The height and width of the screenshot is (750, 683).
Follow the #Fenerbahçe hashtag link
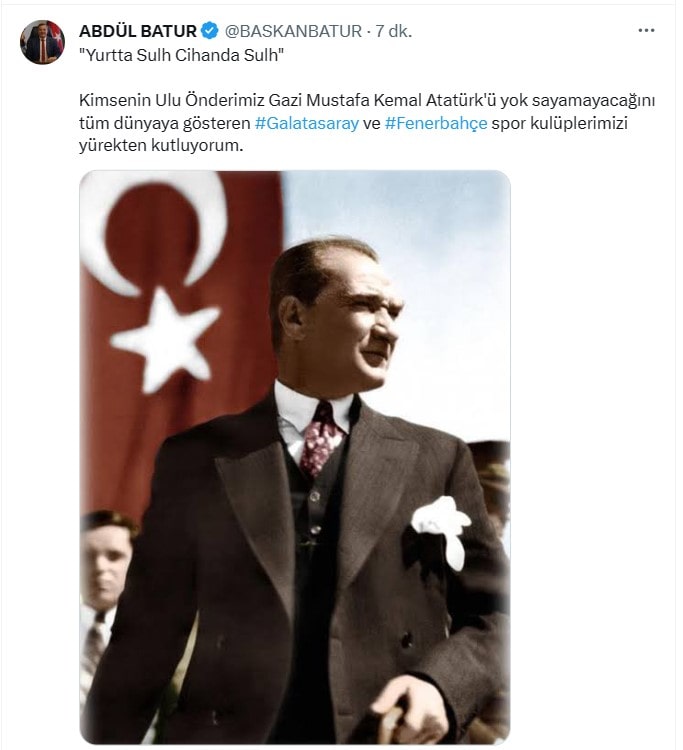[436, 123]
